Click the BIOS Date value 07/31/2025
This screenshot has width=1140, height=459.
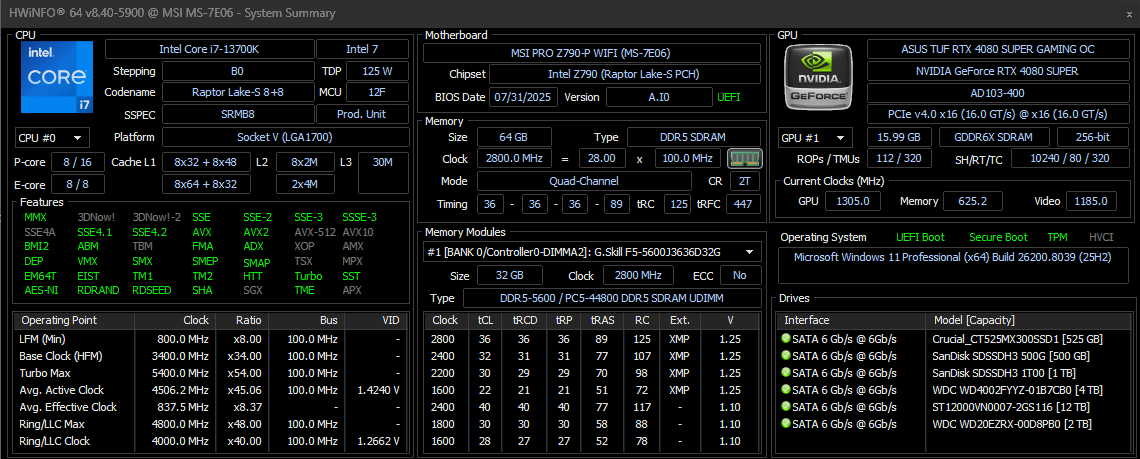click(524, 97)
